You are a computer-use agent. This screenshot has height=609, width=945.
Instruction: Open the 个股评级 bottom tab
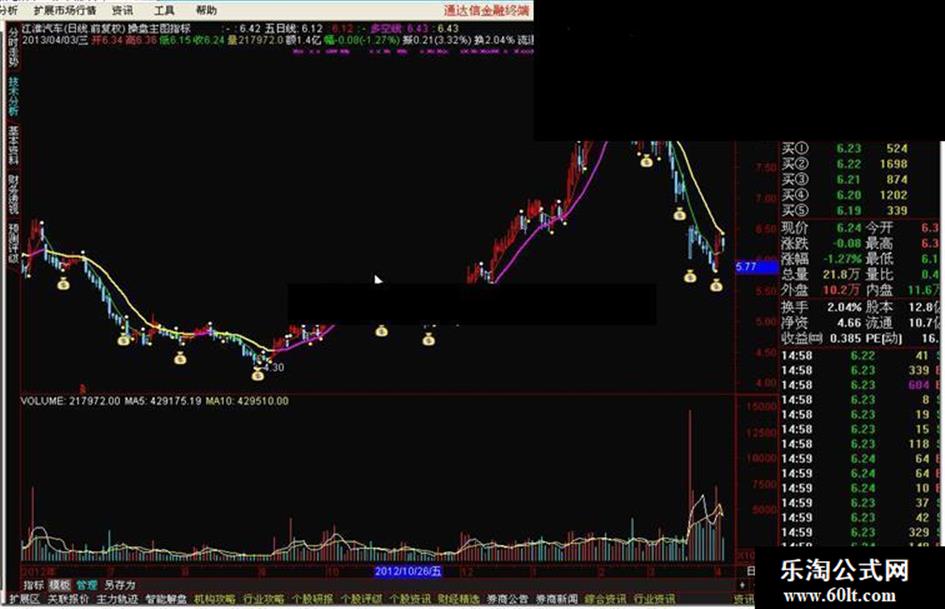(361, 599)
